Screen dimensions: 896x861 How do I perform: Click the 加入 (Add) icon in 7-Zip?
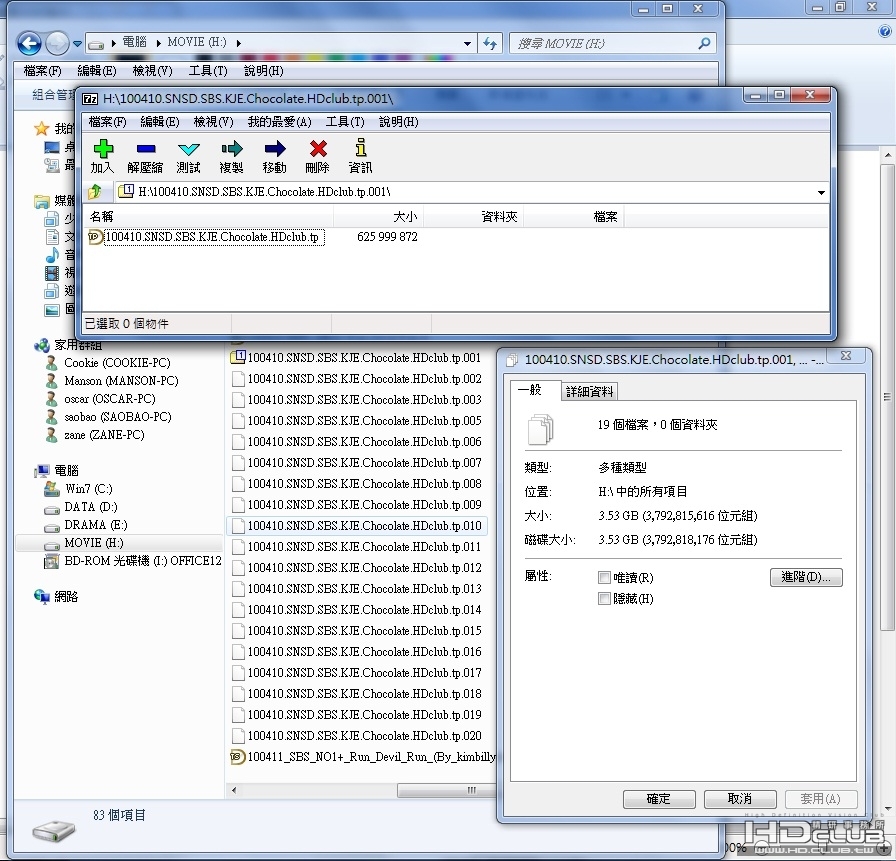tap(103, 149)
